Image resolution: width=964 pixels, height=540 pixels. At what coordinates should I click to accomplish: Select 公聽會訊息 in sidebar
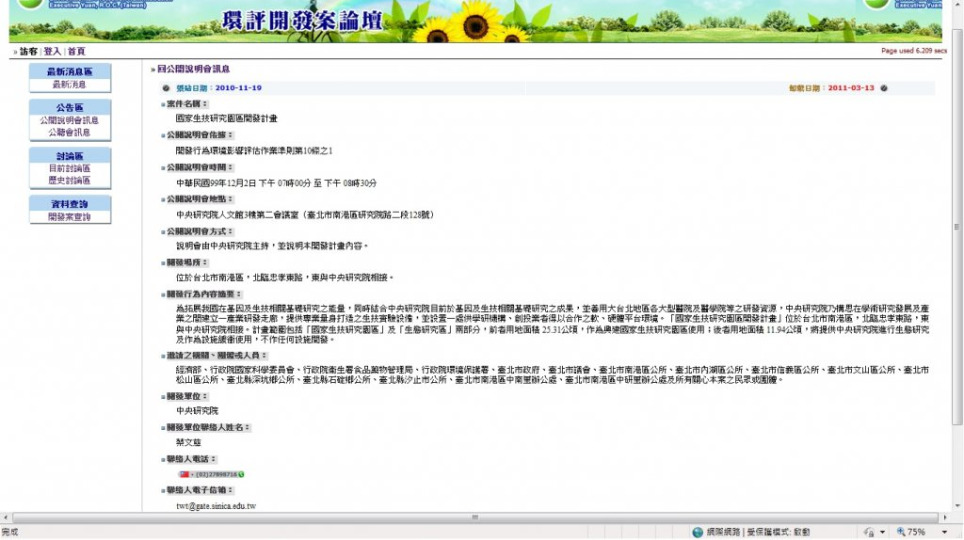[x=70, y=132]
